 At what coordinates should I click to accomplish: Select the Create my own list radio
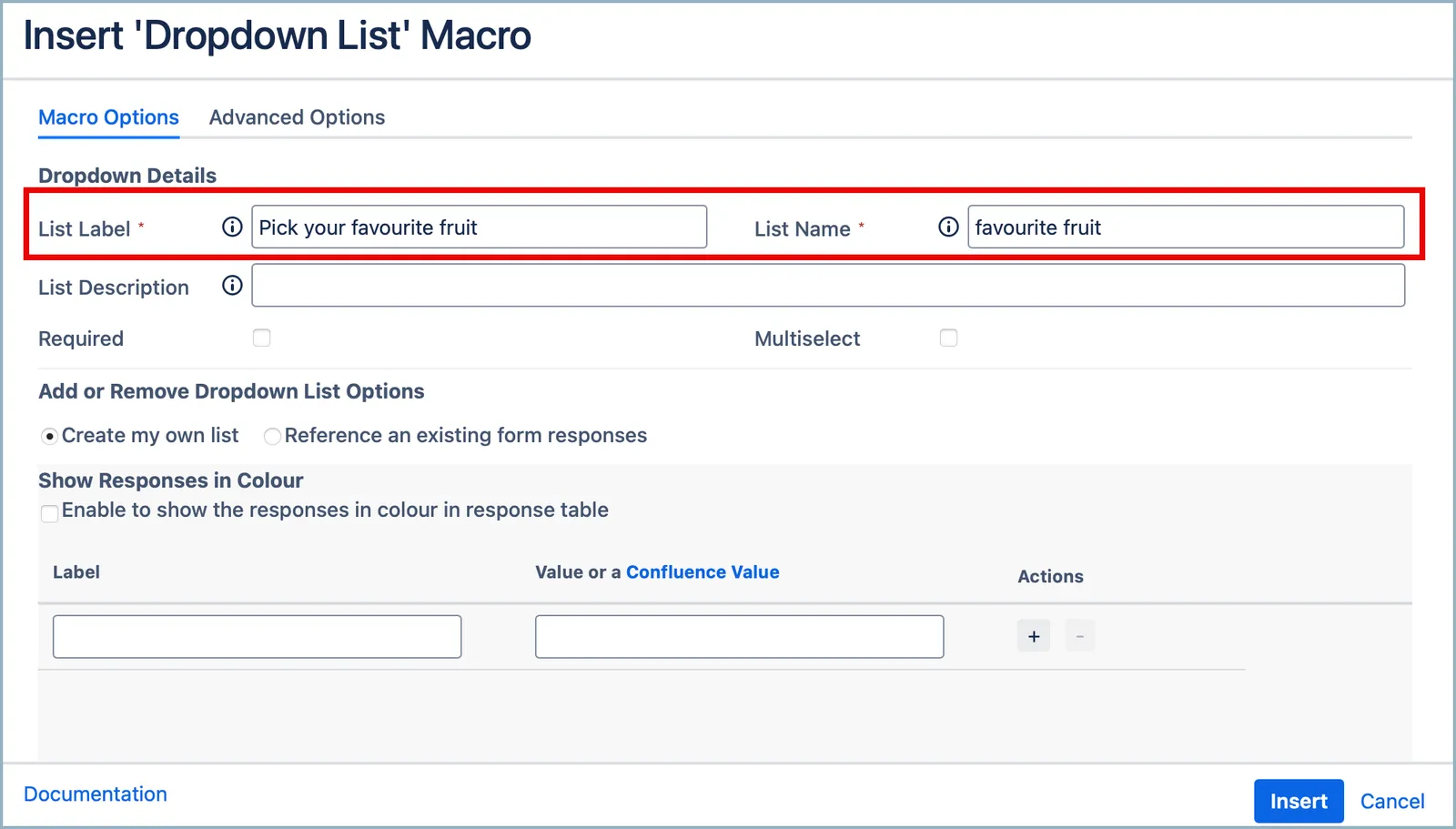[x=50, y=437]
